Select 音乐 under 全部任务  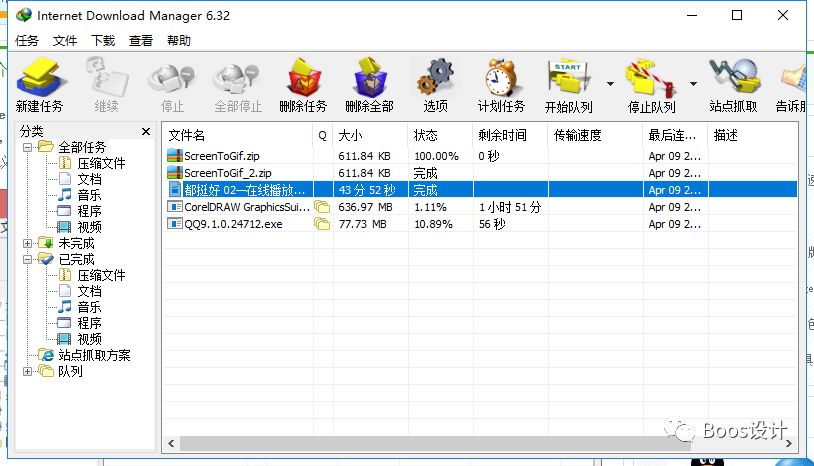[89, 196]
